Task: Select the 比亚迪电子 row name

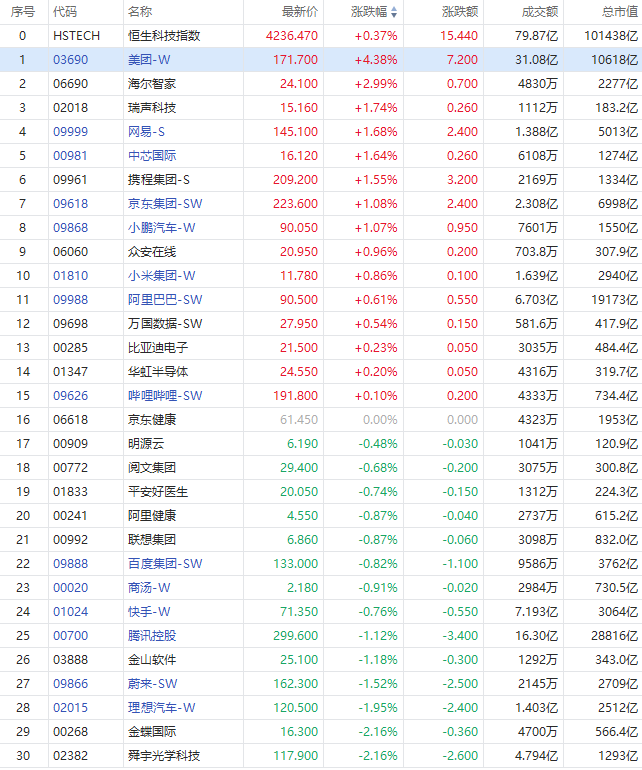Action: (158, 348)
